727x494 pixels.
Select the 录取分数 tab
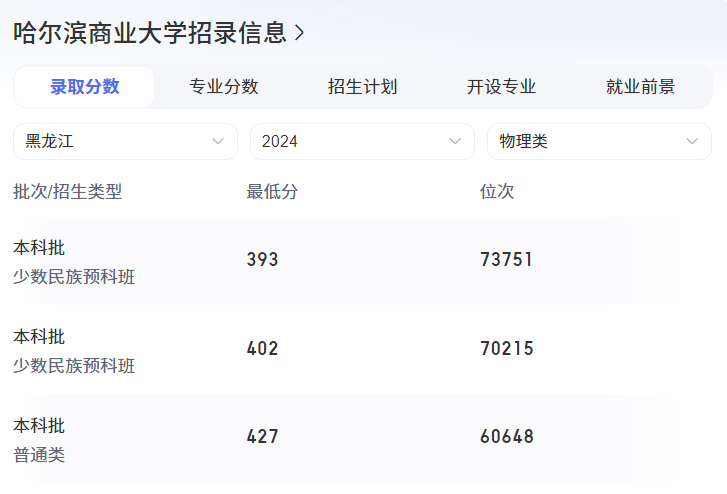pyautogui.click(x=84, y=87)
